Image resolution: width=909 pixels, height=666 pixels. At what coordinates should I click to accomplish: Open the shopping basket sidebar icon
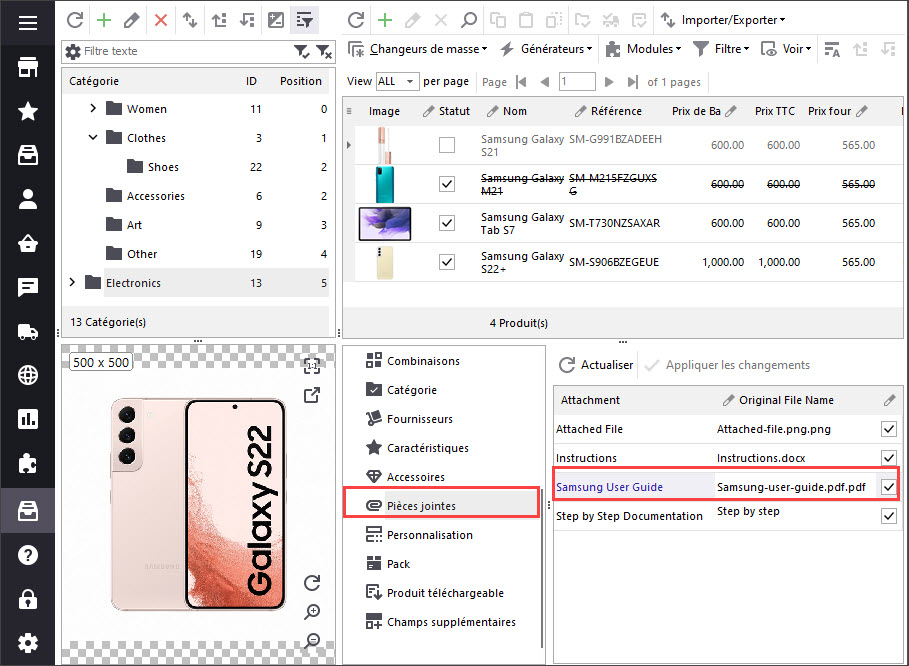27,243
